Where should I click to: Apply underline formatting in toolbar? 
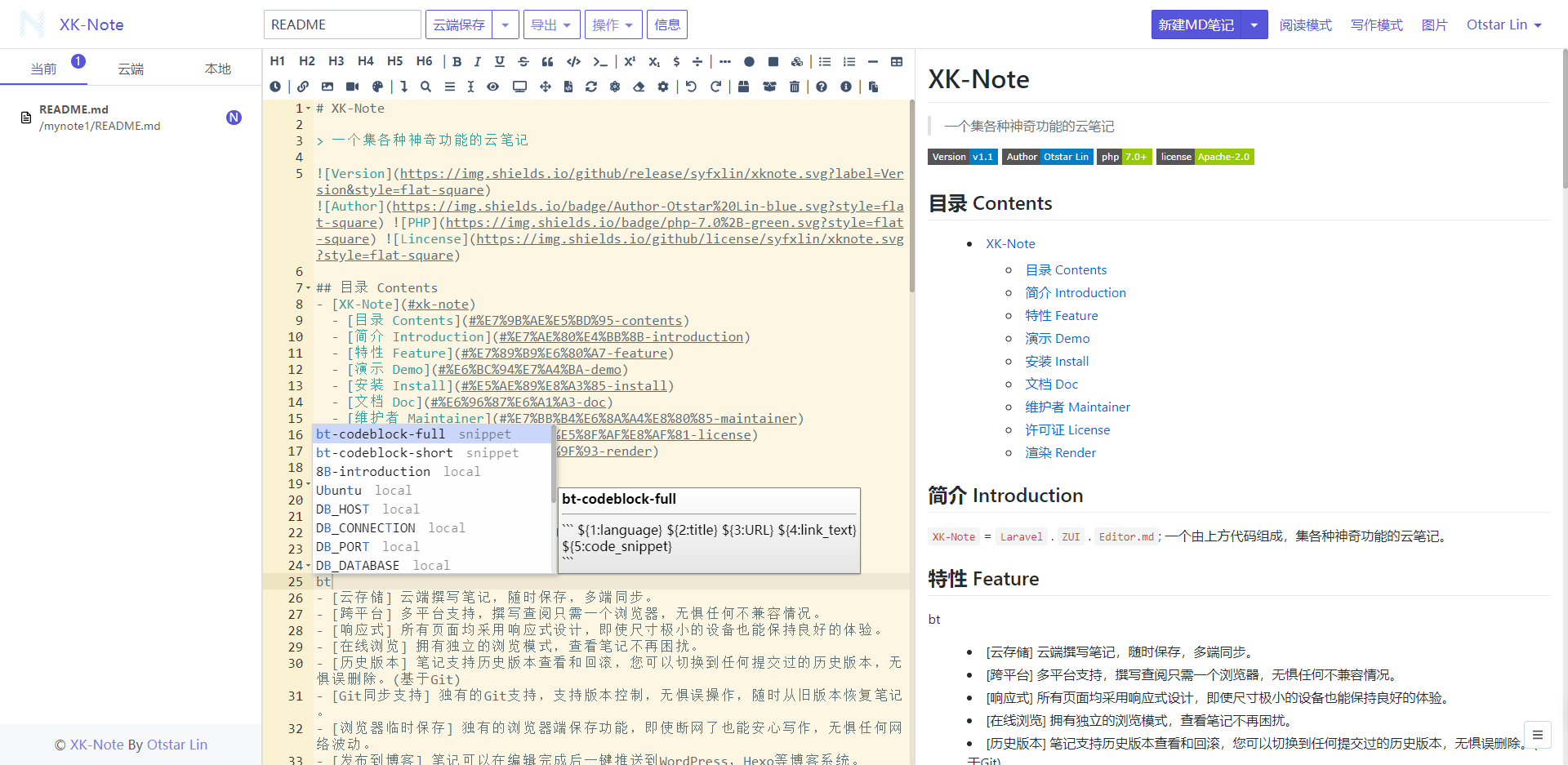click(x=500, y=61)
